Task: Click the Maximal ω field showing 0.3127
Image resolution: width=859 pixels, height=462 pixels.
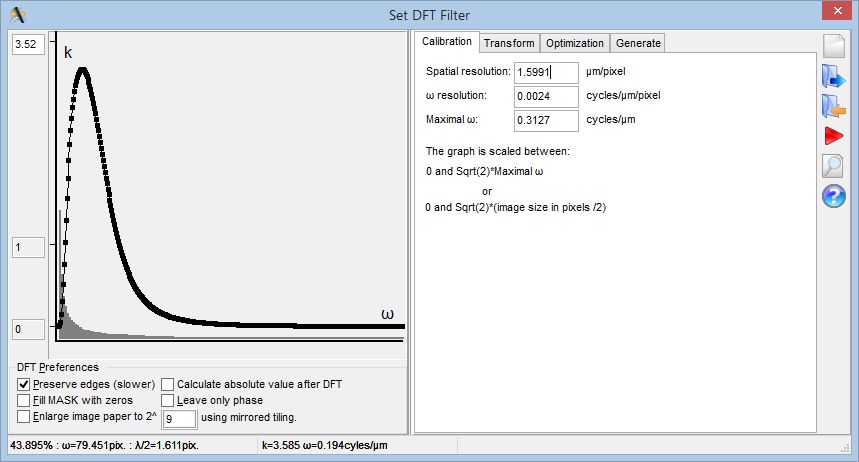Action: tap(546, 121)
